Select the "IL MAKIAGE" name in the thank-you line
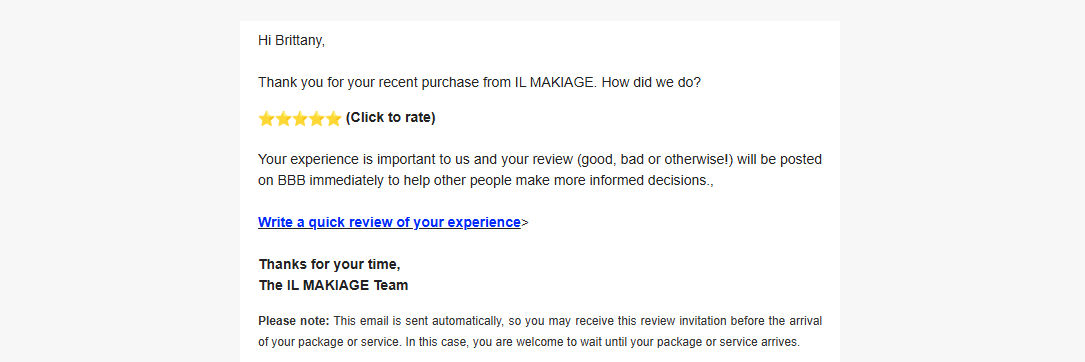The image size is (1085, 362). (554, 82)
